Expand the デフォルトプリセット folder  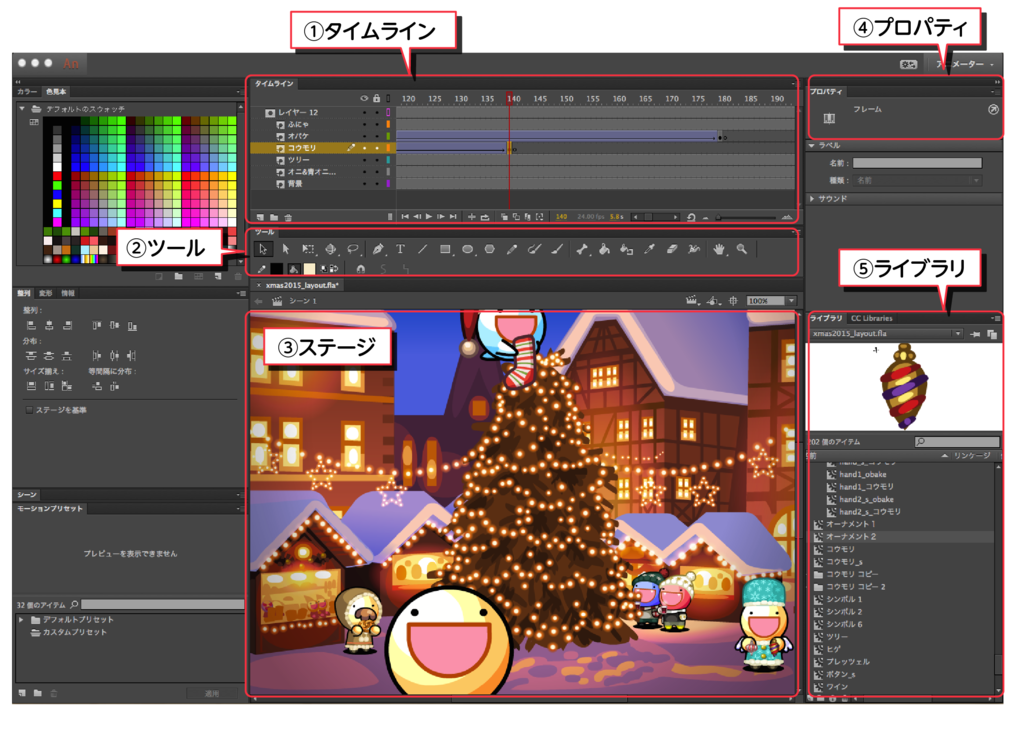[22, 619]
